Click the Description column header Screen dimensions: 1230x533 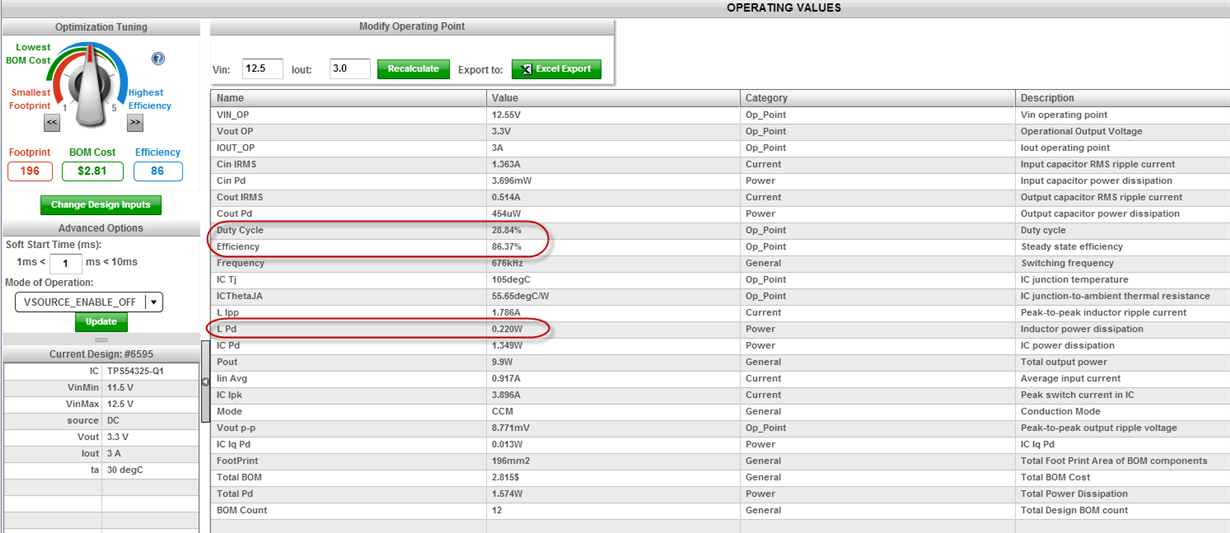coord(1120,98)
